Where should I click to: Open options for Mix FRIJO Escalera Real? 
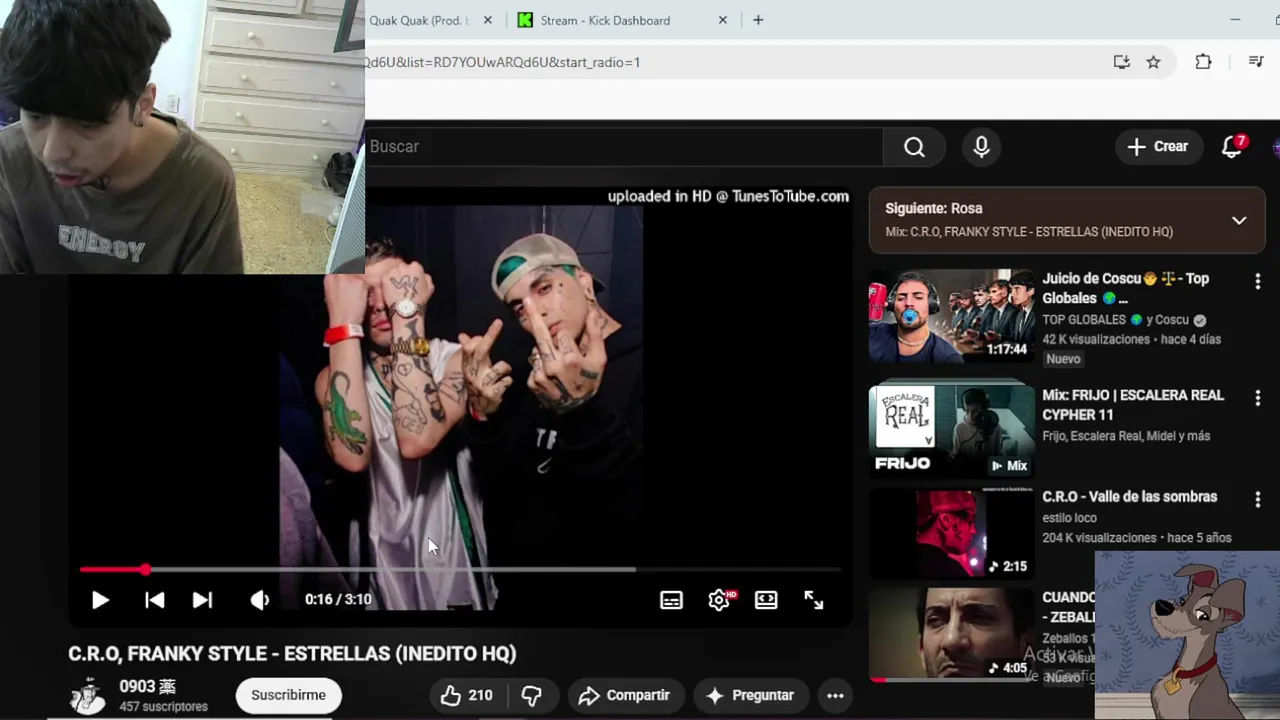click(x=1258, y=398)
